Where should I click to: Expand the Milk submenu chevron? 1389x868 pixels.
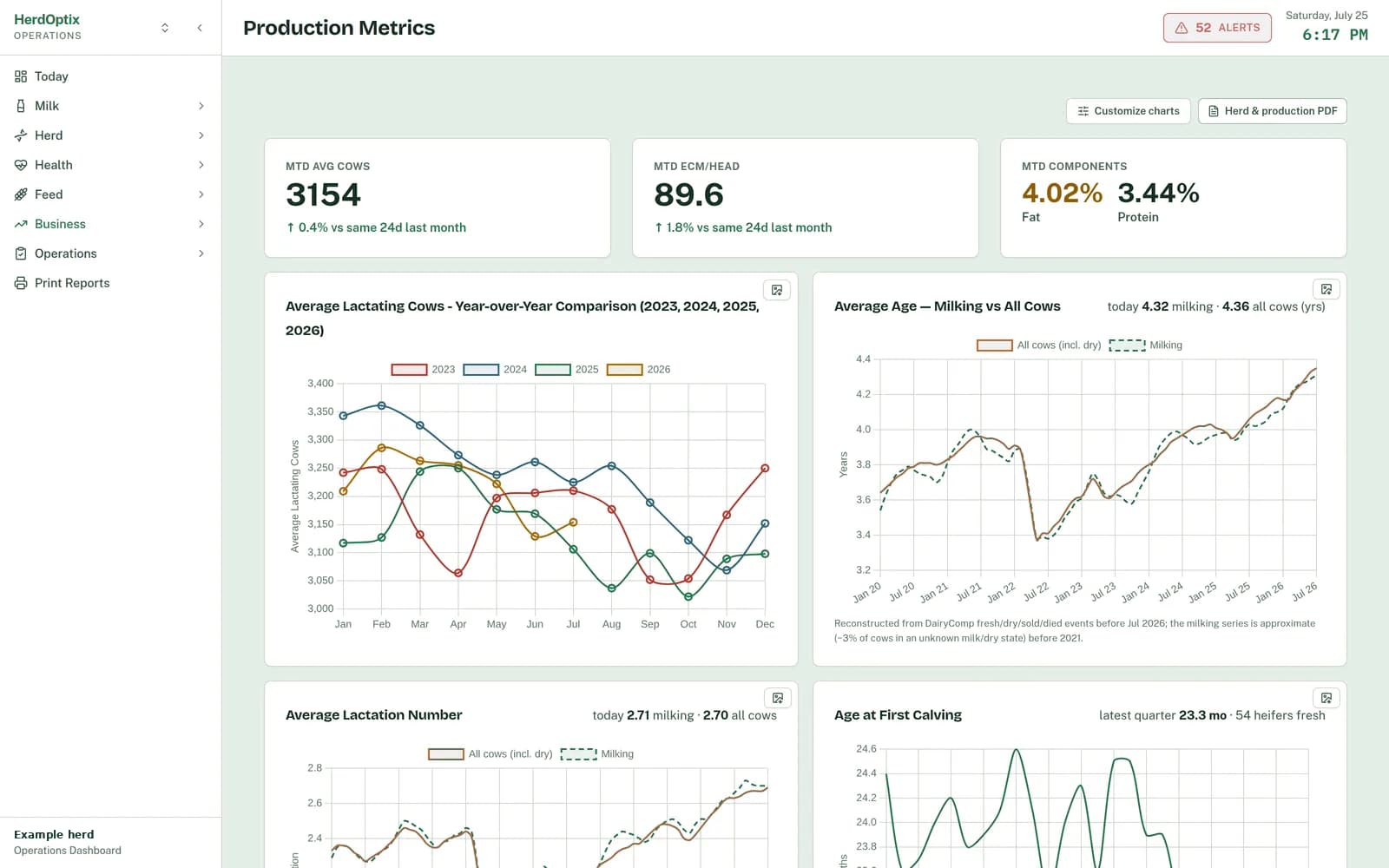click(201, 106)
